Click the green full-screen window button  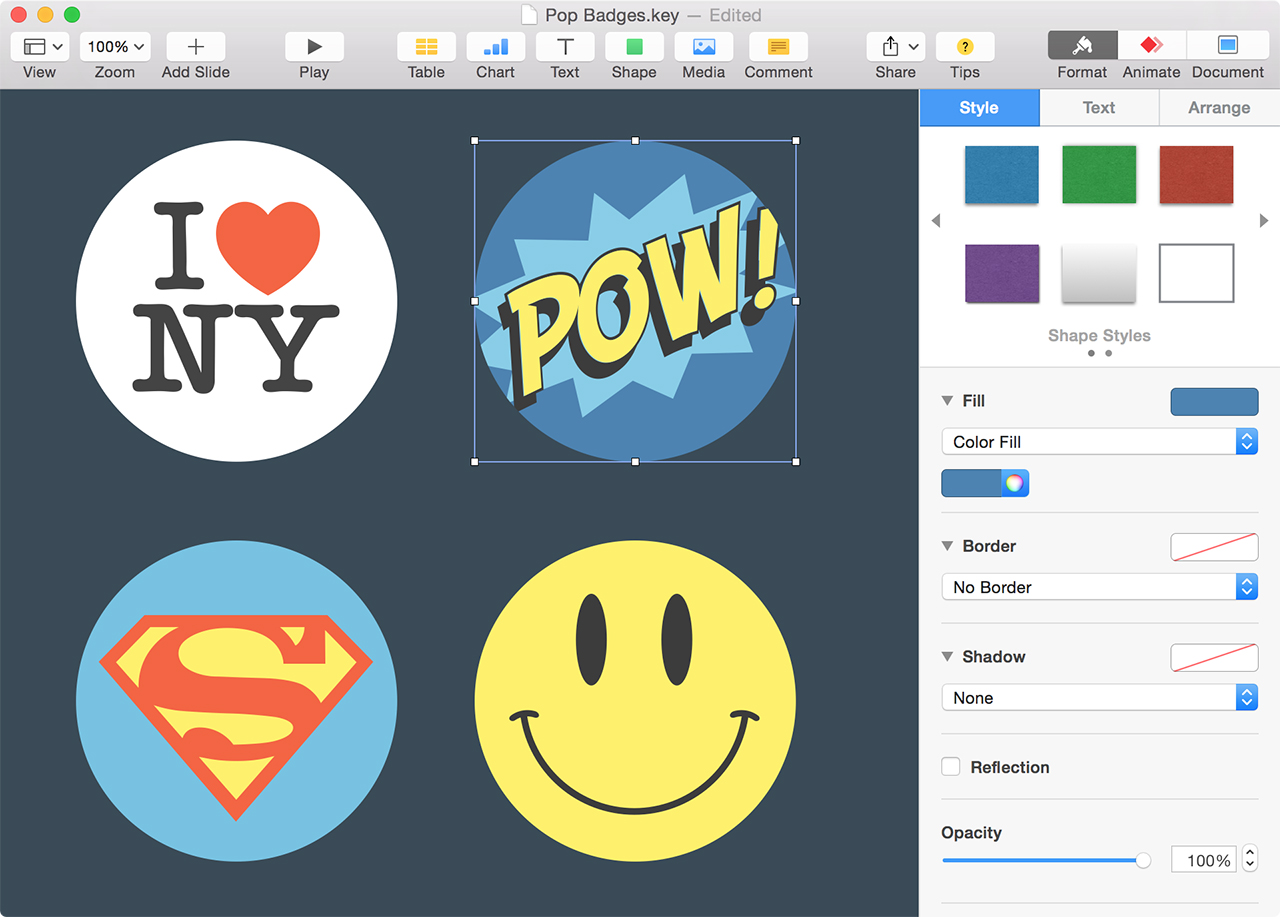71,15
